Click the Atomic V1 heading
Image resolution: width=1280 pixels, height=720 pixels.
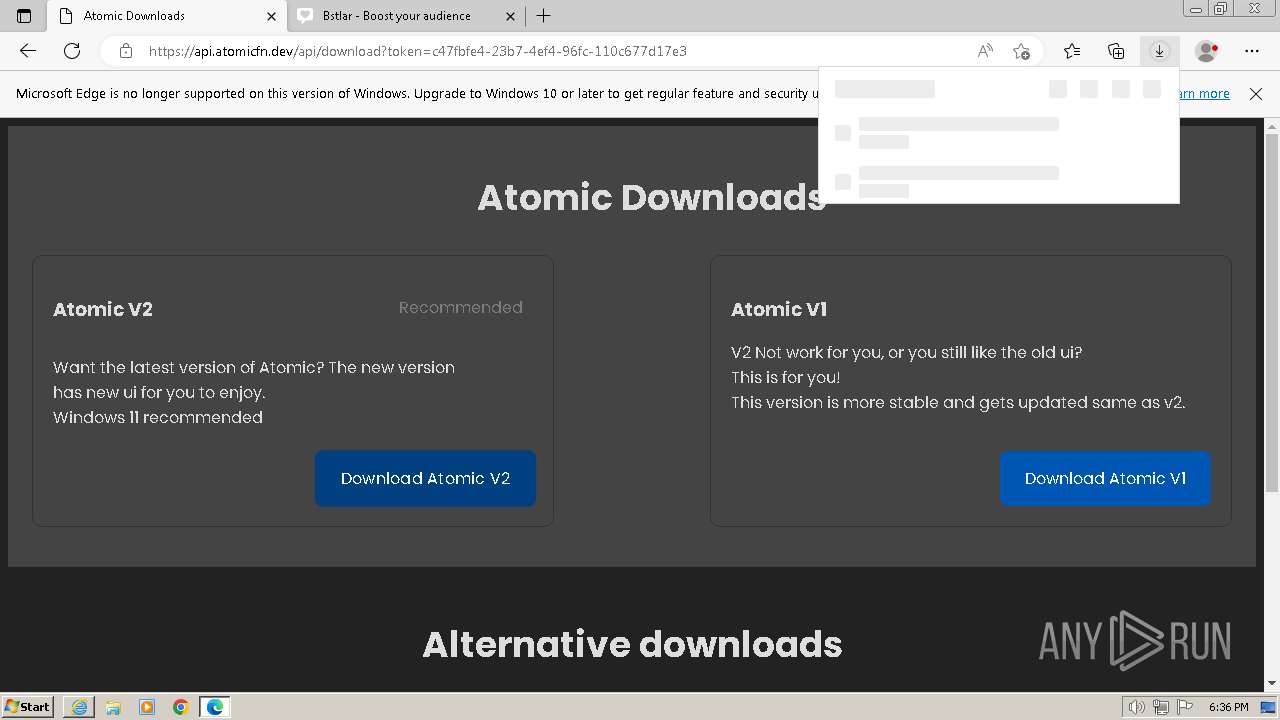pyautogui.click(x=779, y=309)
